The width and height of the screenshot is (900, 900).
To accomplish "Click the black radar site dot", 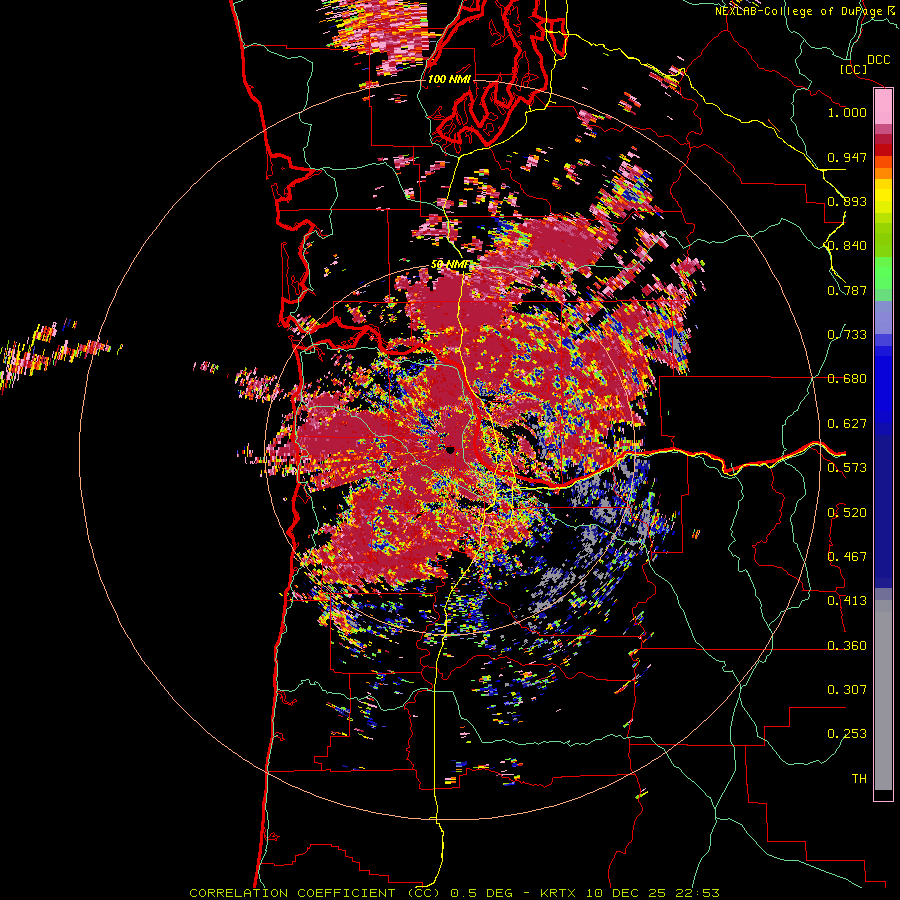I will click(x=450, y=450).
